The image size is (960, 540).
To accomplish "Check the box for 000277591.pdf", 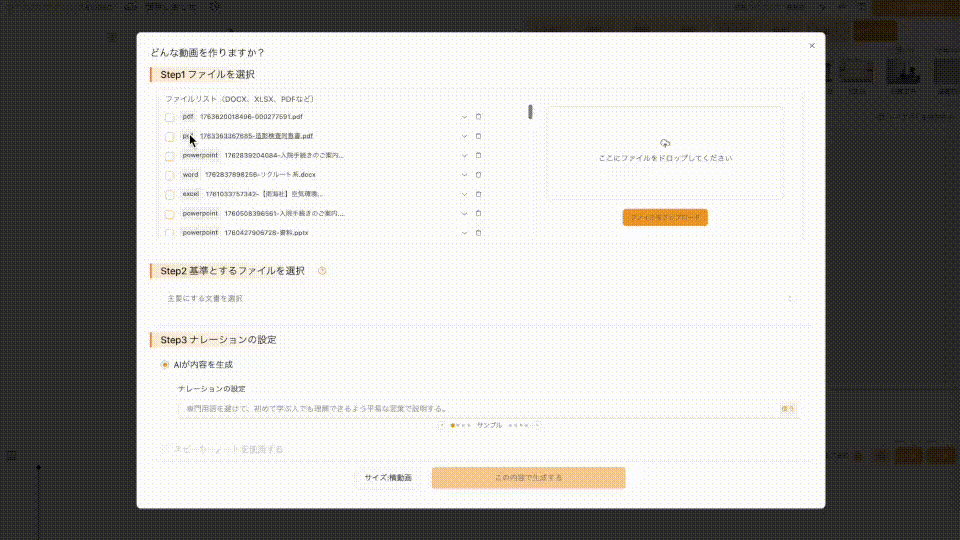I will click(170, 117).
